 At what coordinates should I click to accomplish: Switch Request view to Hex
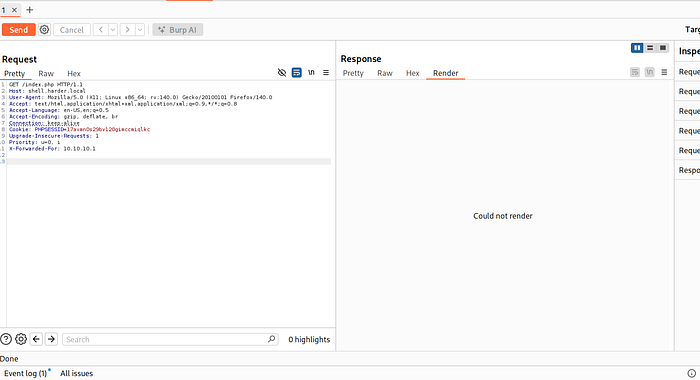[74, 74]
